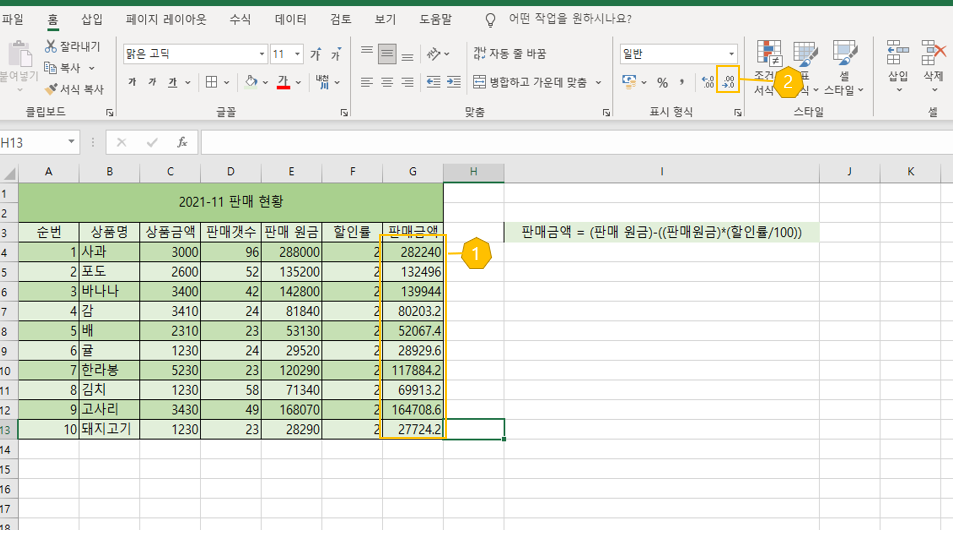Click into the formula bar input
This screenshot has height=534, width=955.
tap(576, 142)
